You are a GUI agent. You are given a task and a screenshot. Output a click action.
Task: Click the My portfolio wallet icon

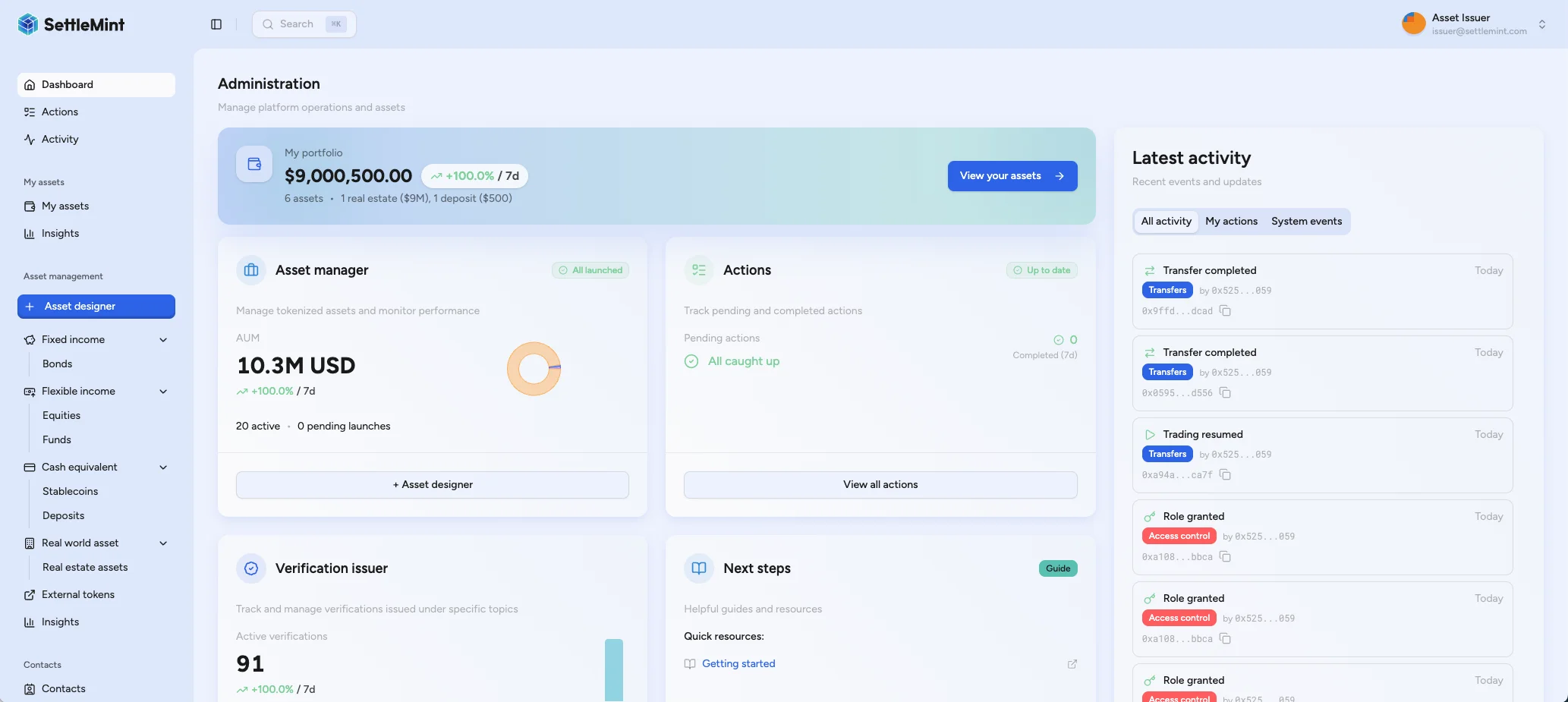254,164
